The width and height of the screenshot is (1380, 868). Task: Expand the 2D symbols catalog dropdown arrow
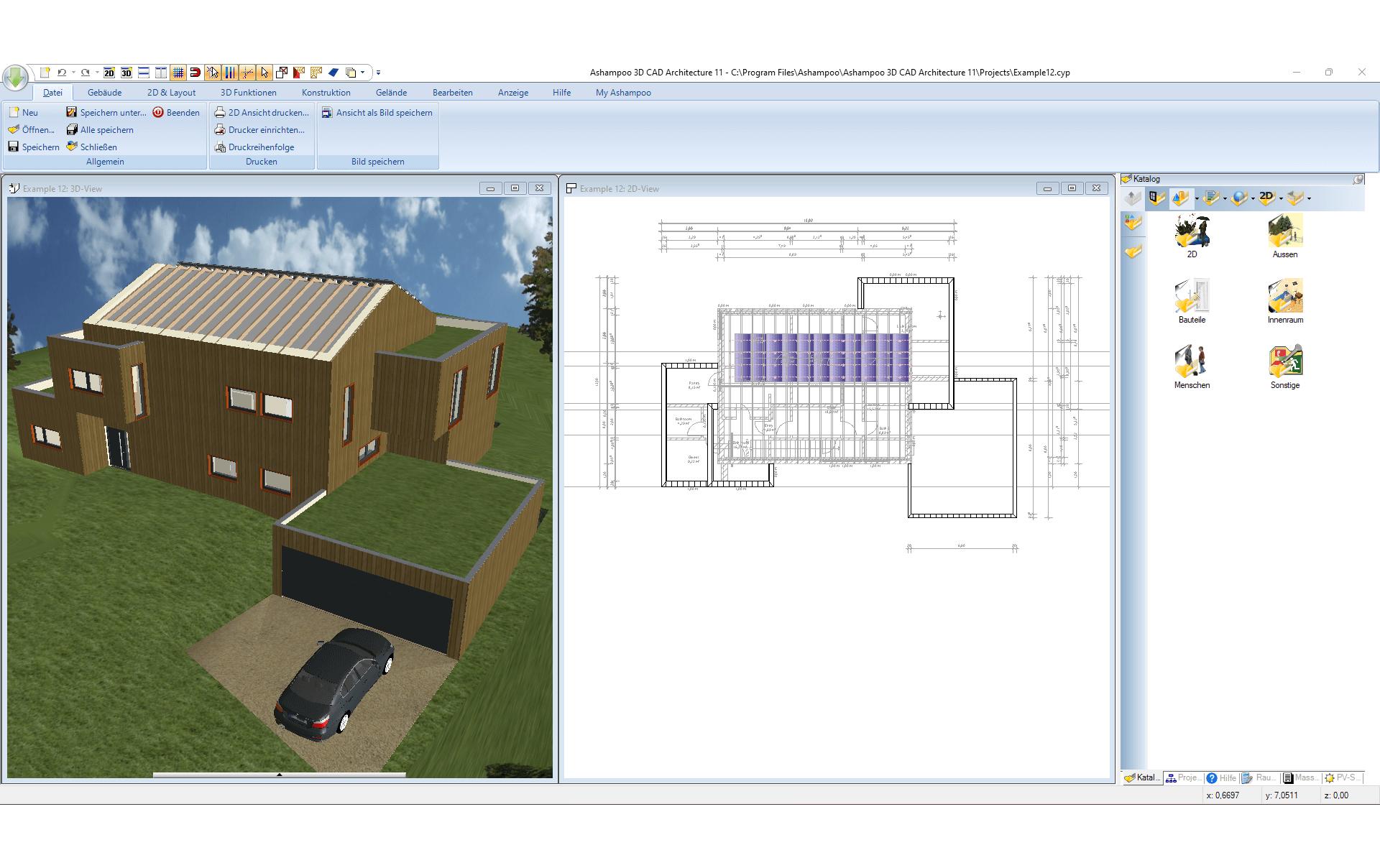pyautogui.click(x=1281, y=199)
